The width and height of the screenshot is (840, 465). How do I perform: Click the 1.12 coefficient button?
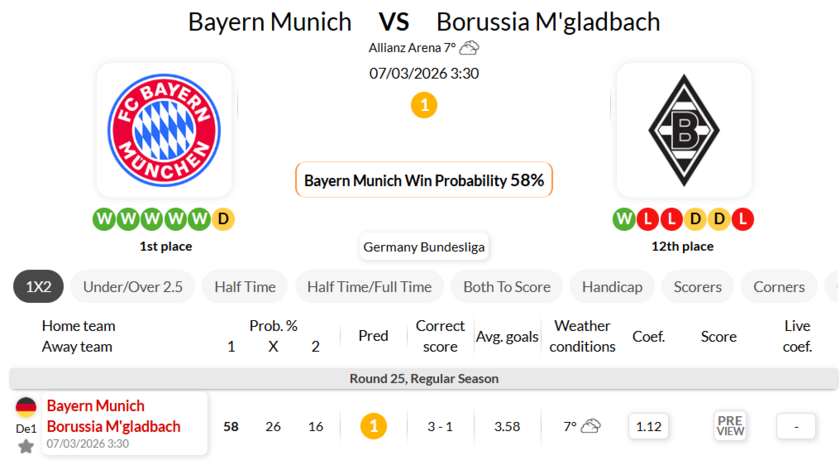(x=649, y=426)
